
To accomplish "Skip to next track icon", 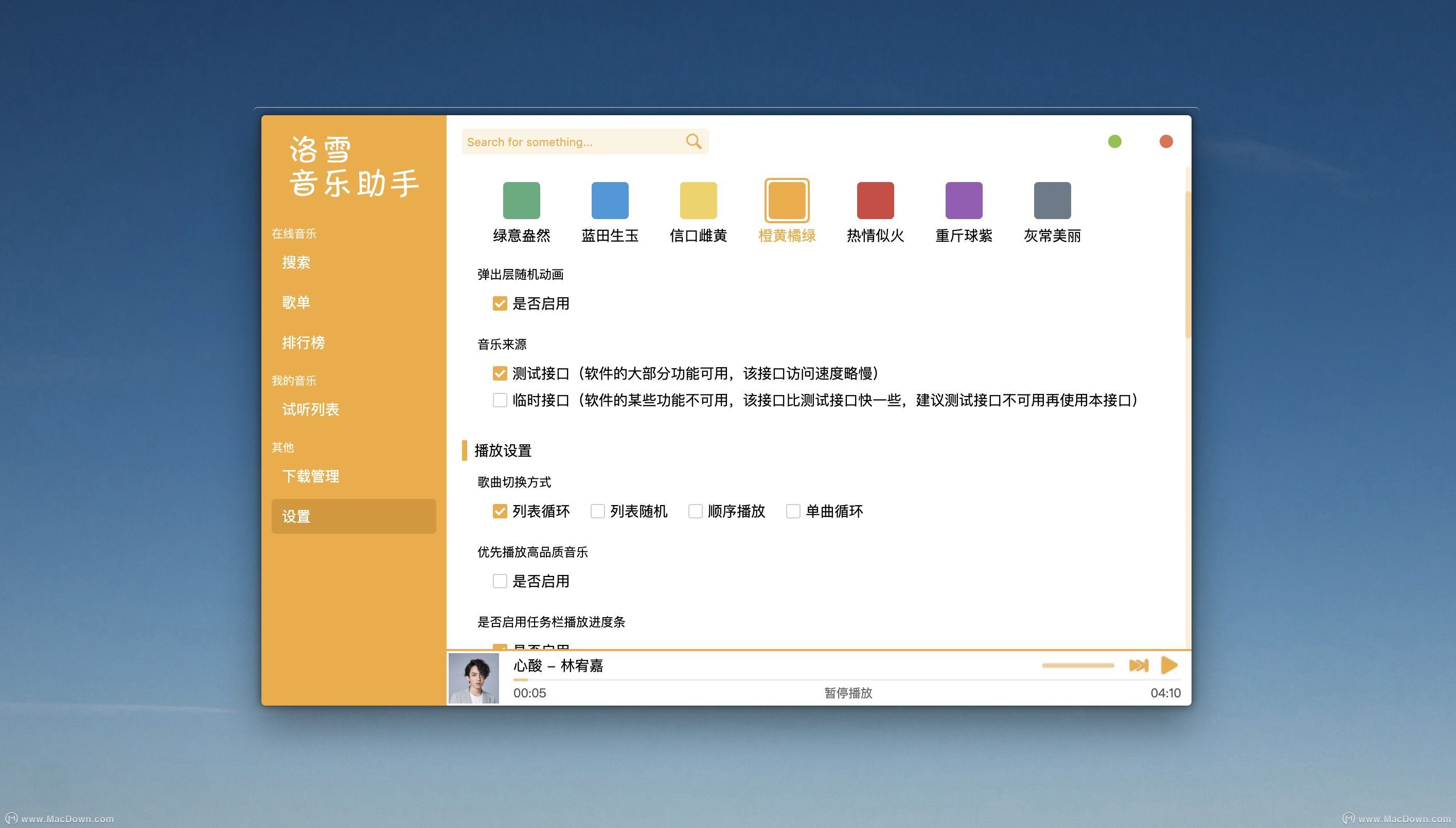I will 1138,665.
